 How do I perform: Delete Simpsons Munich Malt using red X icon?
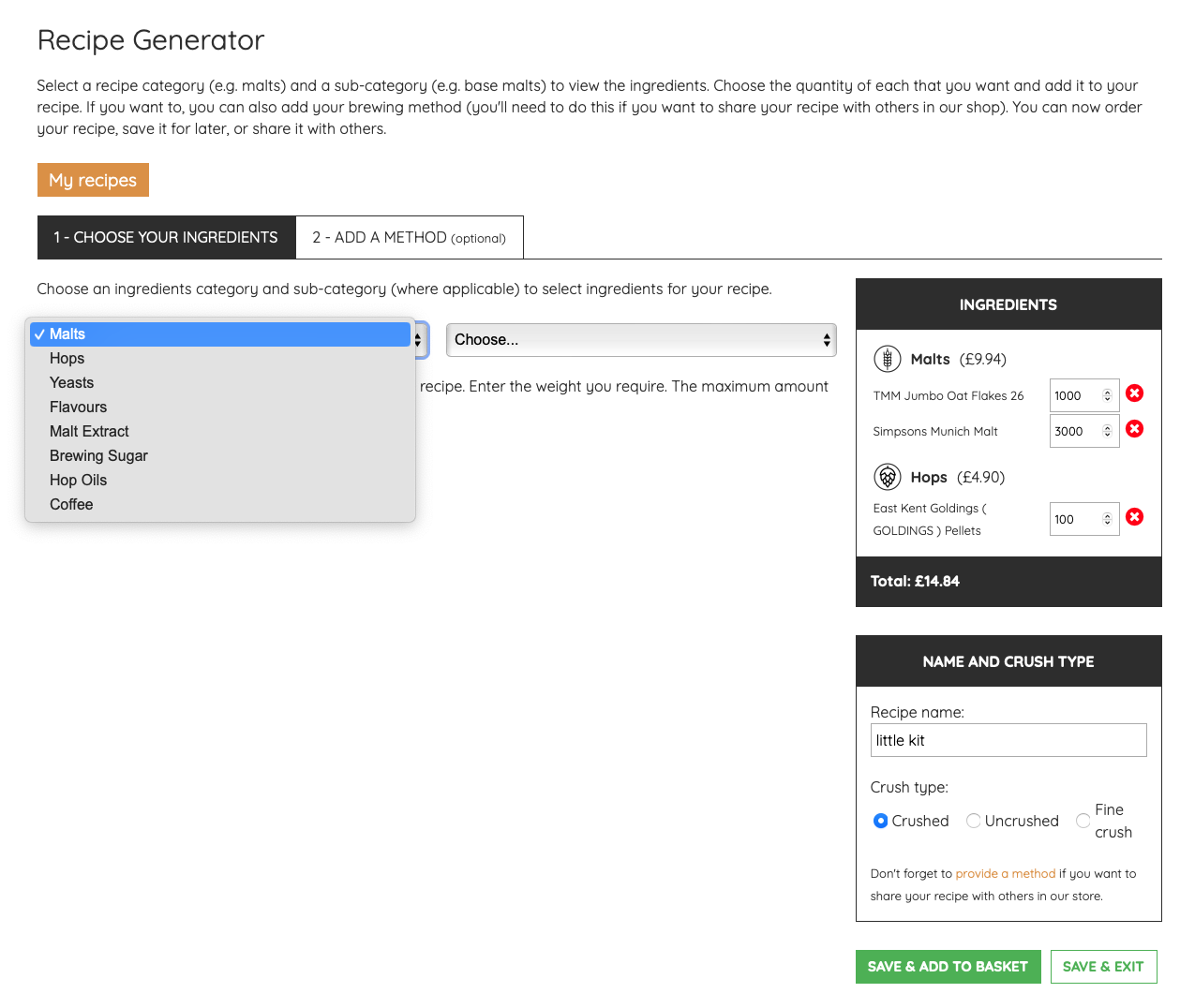1134,429
